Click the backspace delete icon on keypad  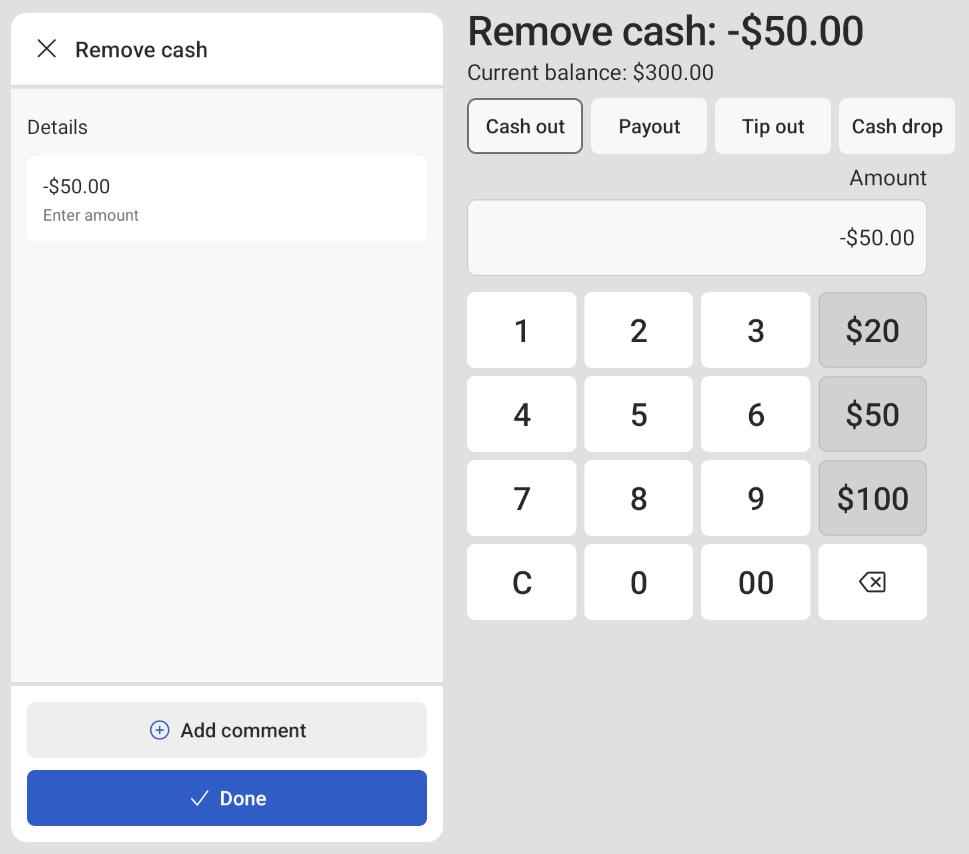pyautogui.click(x=873, y=583)
